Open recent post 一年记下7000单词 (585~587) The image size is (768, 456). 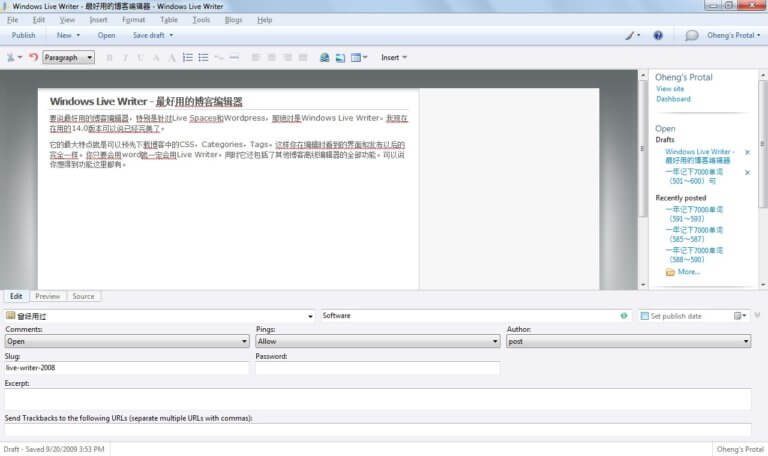[694, 234]
